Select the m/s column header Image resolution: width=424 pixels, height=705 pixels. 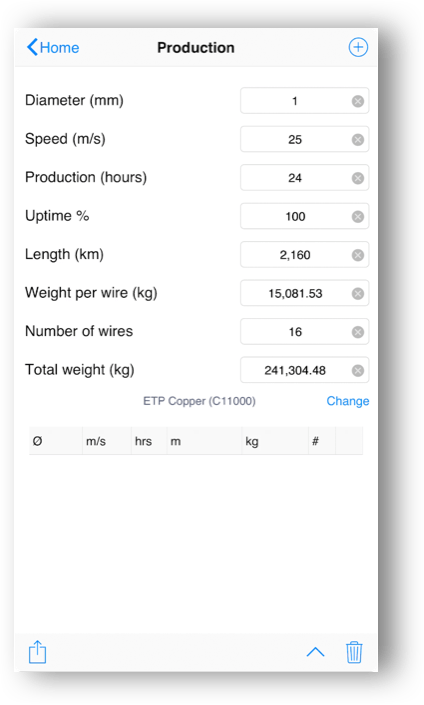point(107,441)
